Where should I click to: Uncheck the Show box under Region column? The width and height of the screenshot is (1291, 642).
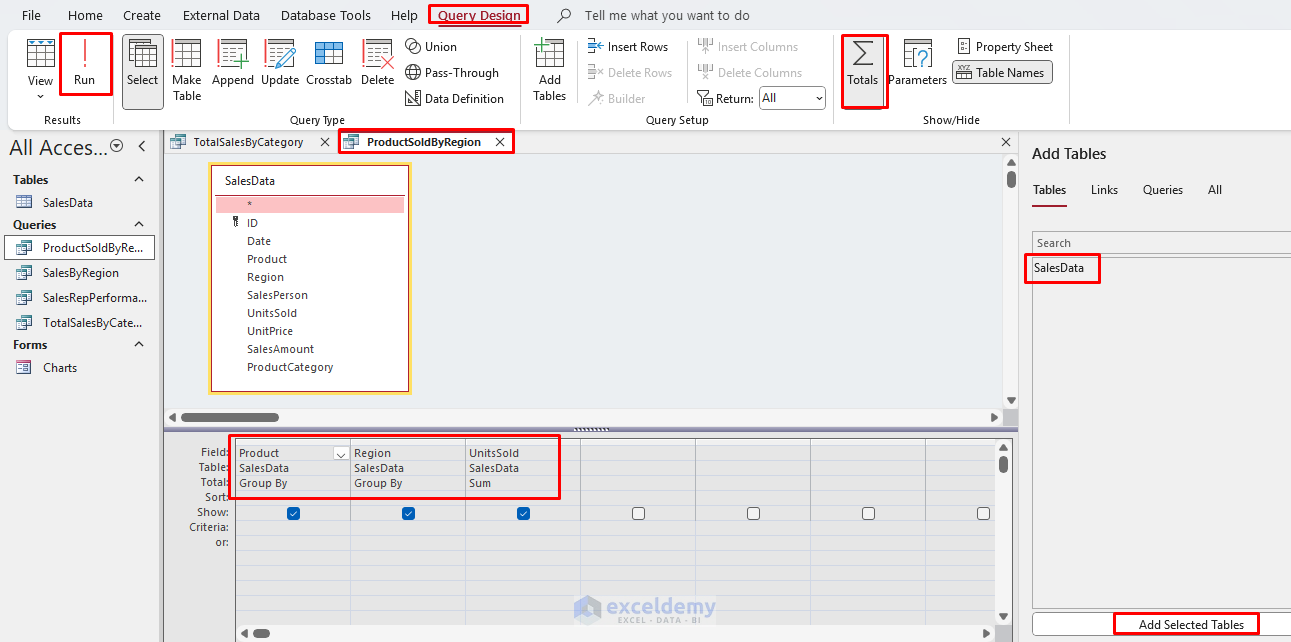pyautogui.click(x=408, y=513)
